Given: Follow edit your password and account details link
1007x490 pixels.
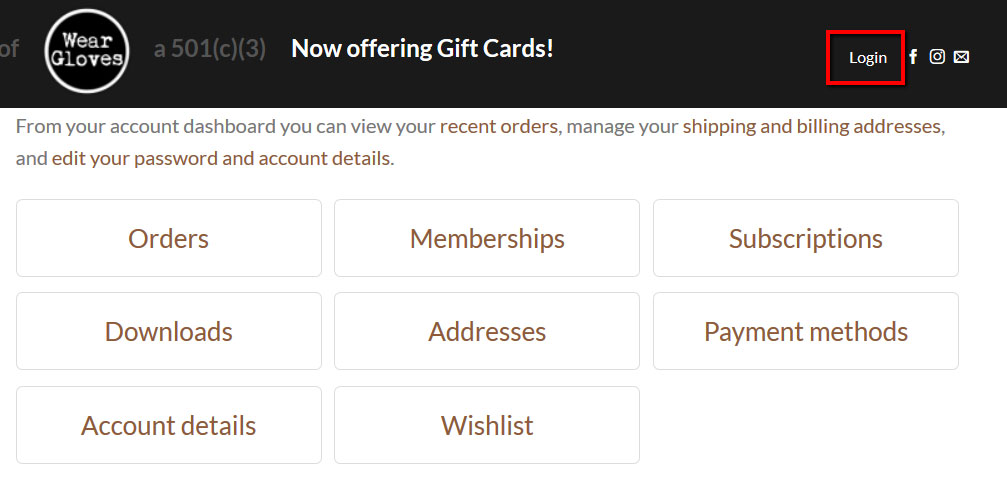Looking at the screenshot, I should [x=222, y=158].
